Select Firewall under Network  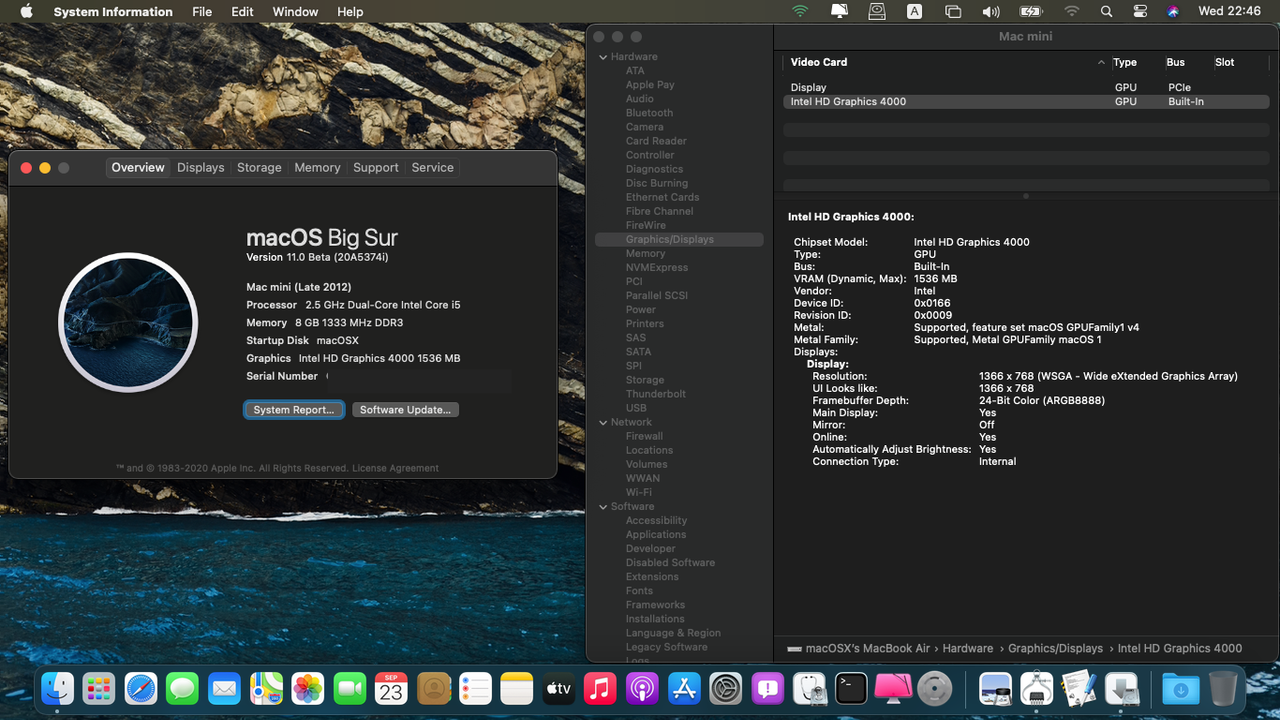click(x=644, y=436)
